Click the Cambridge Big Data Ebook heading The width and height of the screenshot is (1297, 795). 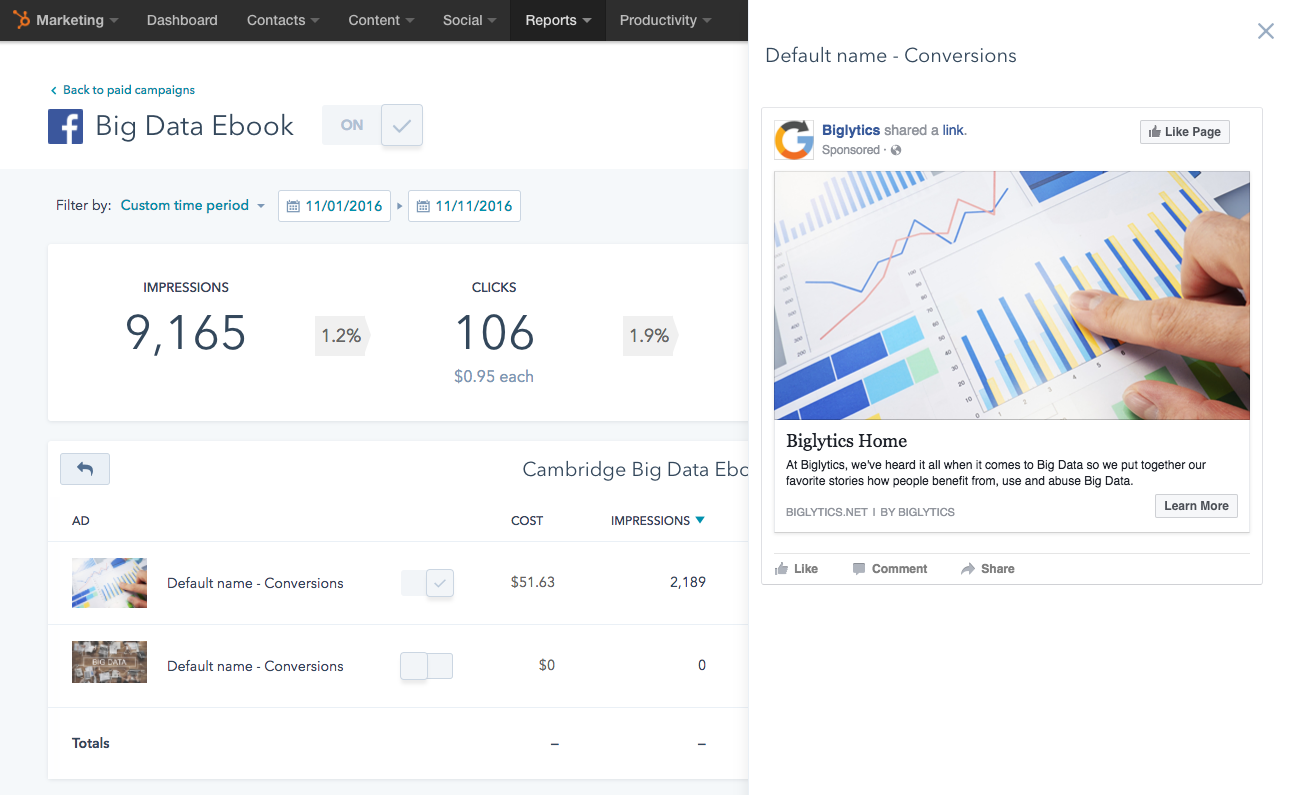[635, 470]
